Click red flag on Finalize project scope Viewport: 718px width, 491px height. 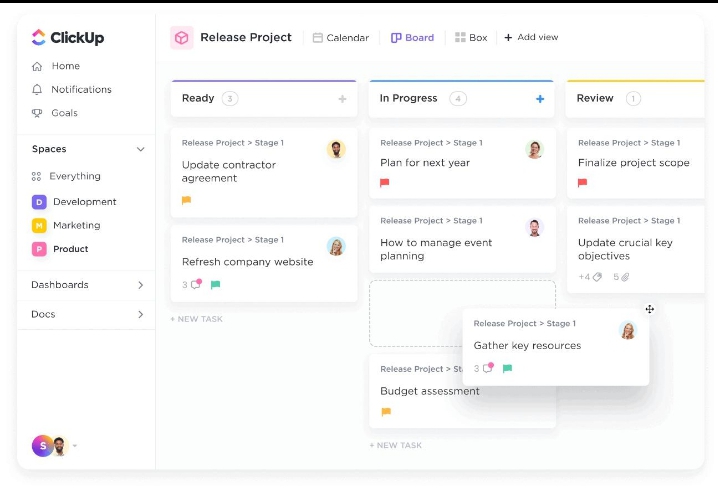(x=582, y=183)
